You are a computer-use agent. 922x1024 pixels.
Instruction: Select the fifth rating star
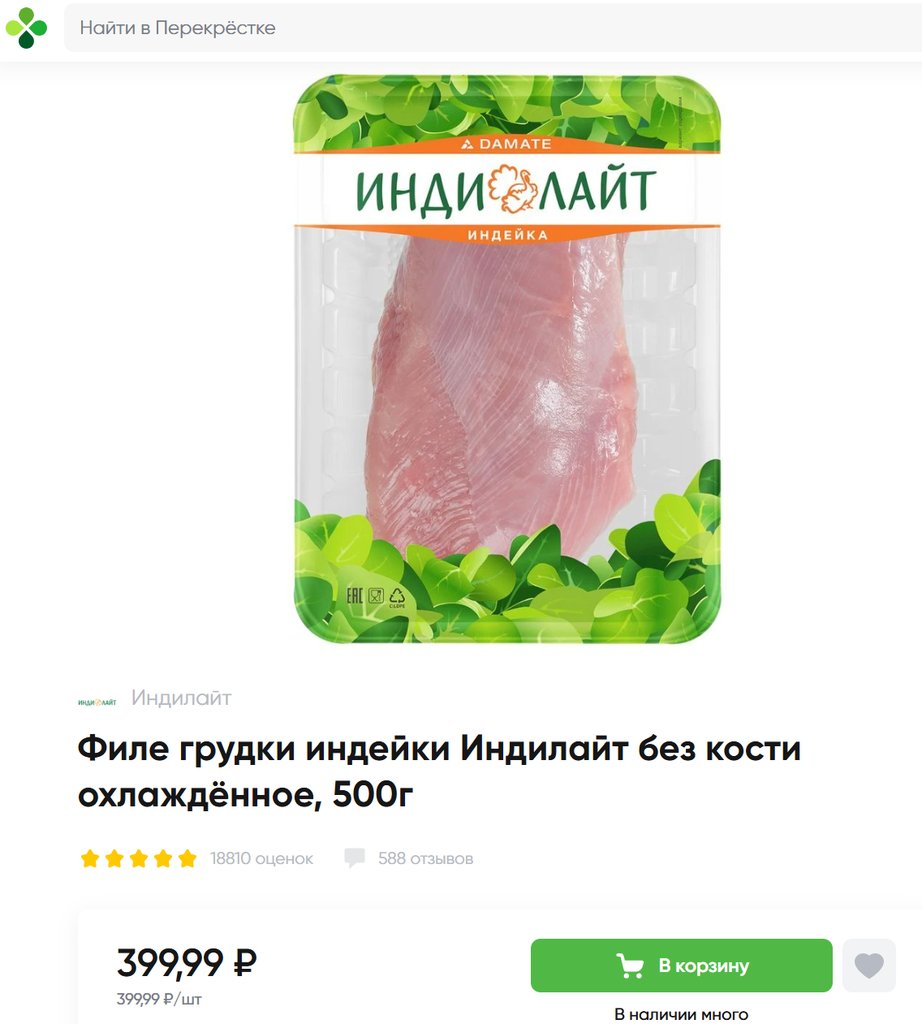click(x=187, y=858)
